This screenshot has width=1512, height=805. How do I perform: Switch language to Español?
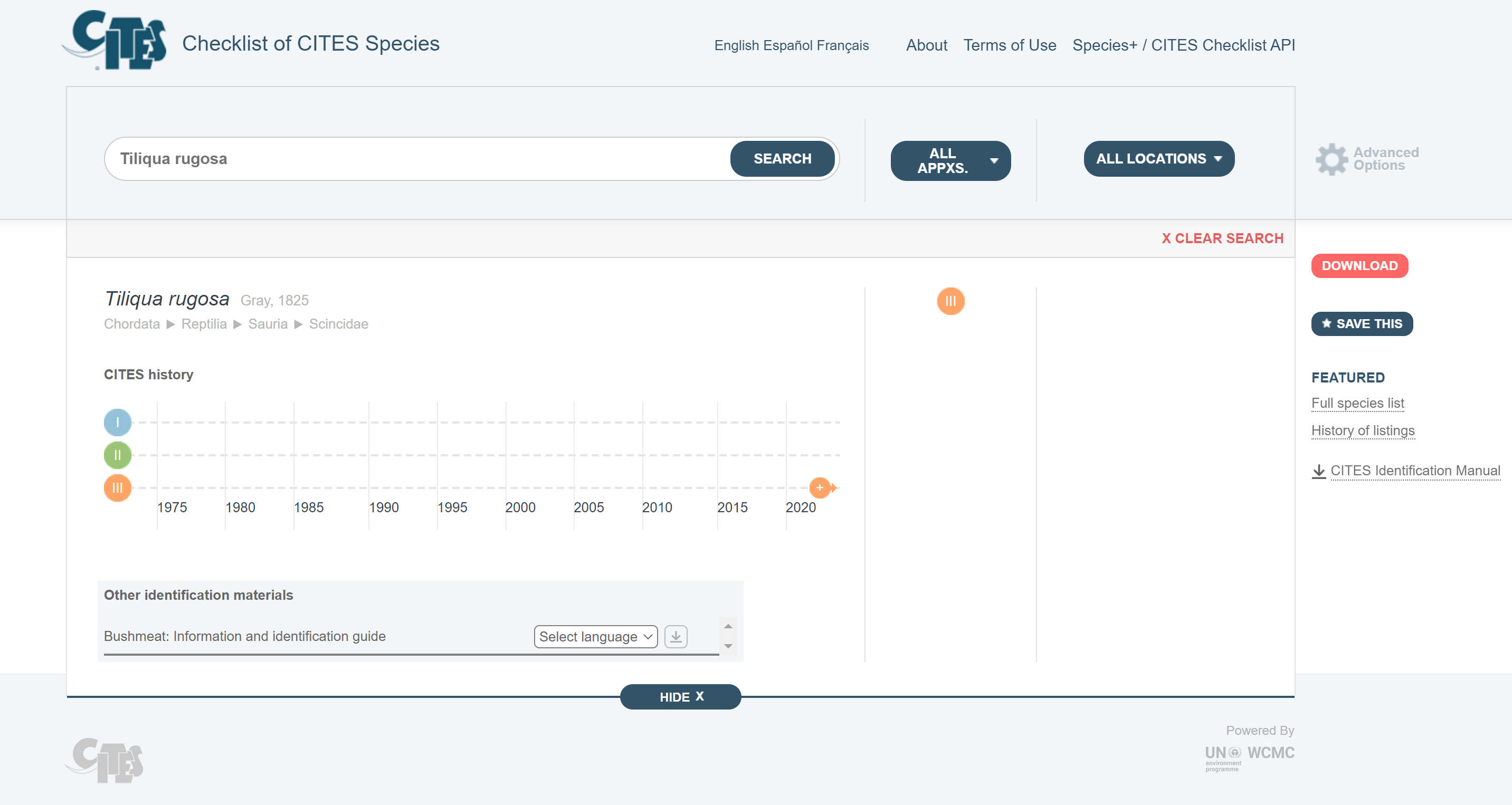(x=788, y=45)
